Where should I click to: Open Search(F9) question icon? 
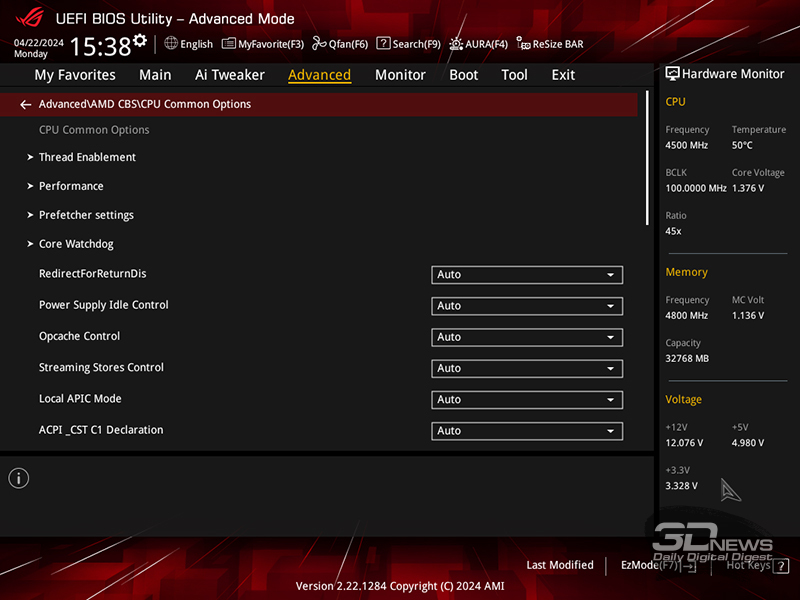[383, 43]
